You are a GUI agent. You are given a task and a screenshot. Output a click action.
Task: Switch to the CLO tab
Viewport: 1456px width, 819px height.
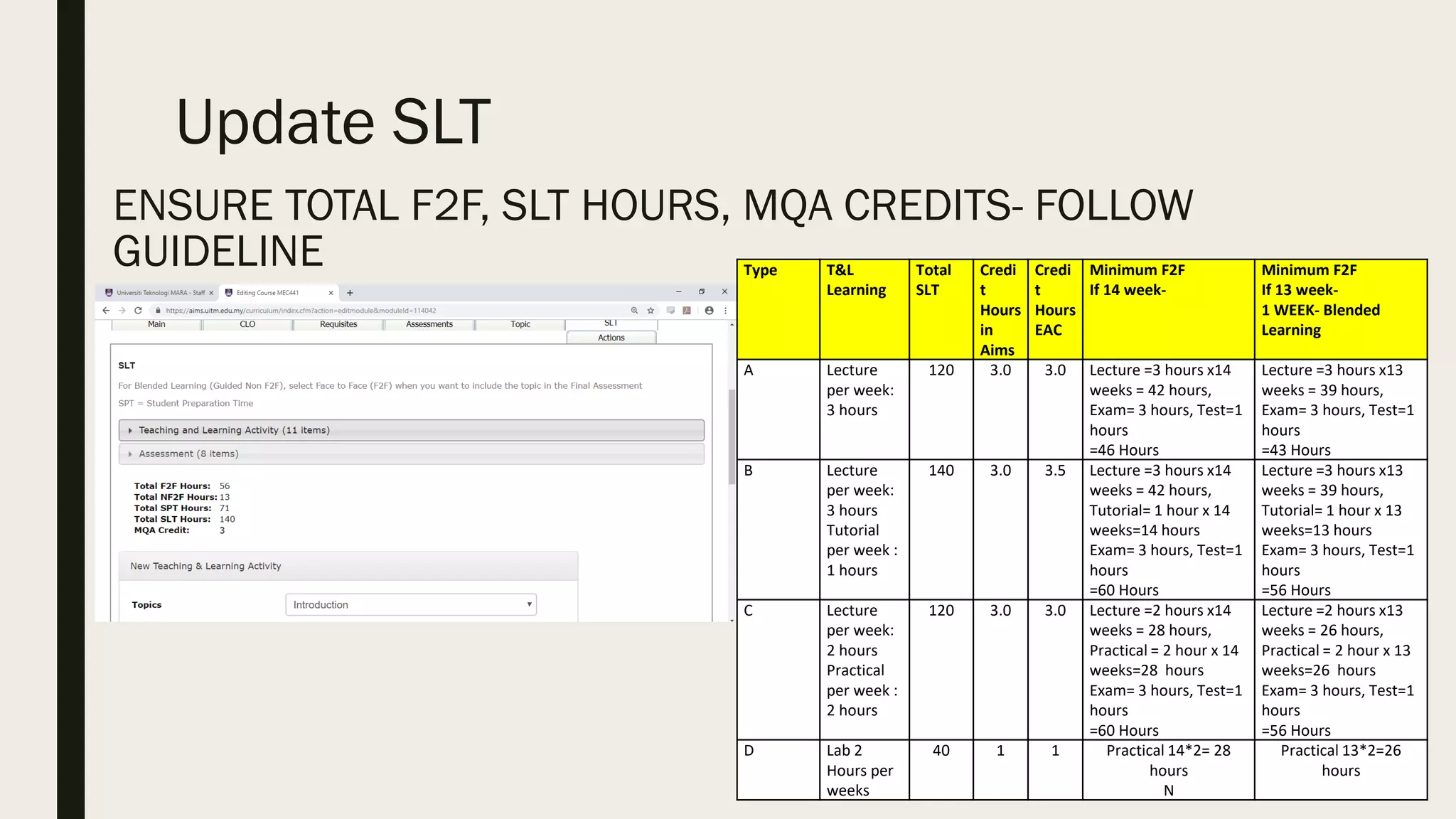coord(247,324)
